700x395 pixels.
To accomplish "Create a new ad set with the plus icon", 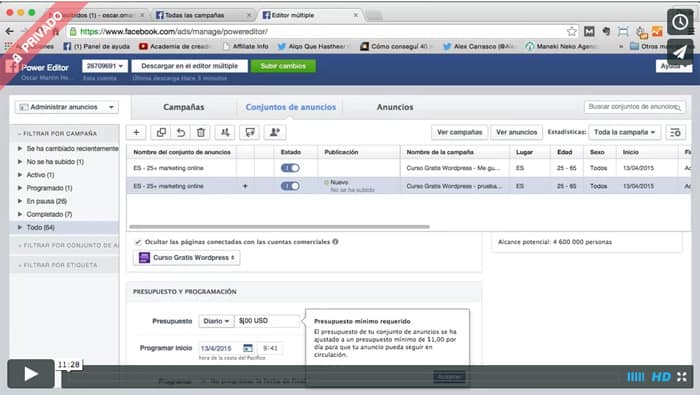I will click(136, 132).
